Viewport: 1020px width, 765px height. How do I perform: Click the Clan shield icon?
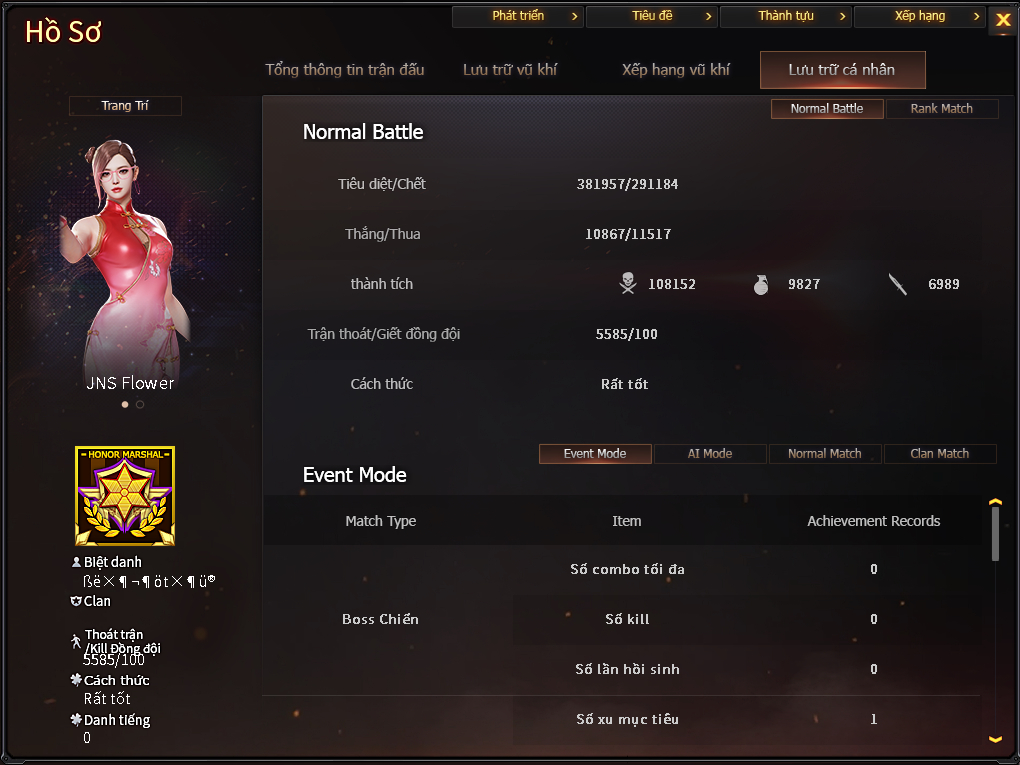tap(75, 601)
